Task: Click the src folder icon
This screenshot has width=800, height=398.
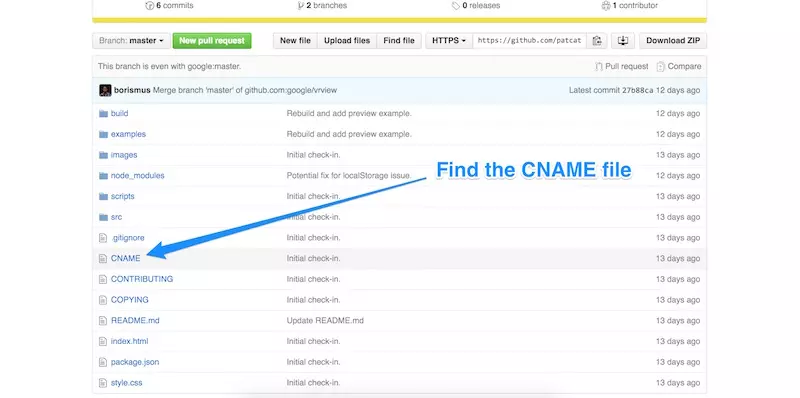Action: click(104, 217)
